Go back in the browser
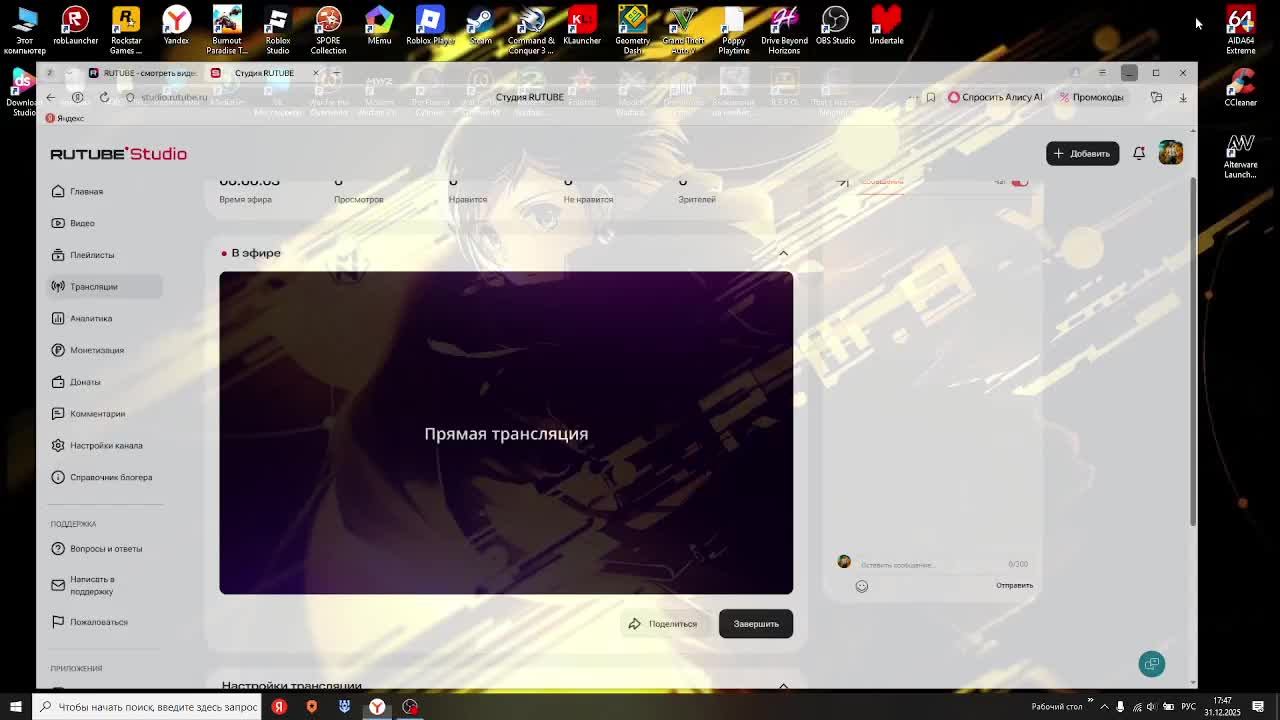Screen dimensions: 1280x720 [51, 97]
